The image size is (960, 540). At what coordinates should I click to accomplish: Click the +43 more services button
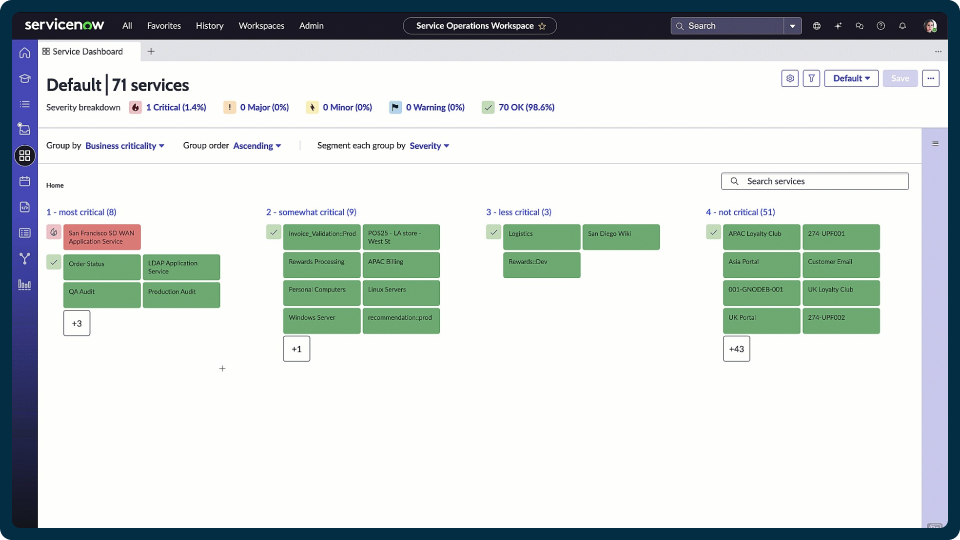[737, 349]
